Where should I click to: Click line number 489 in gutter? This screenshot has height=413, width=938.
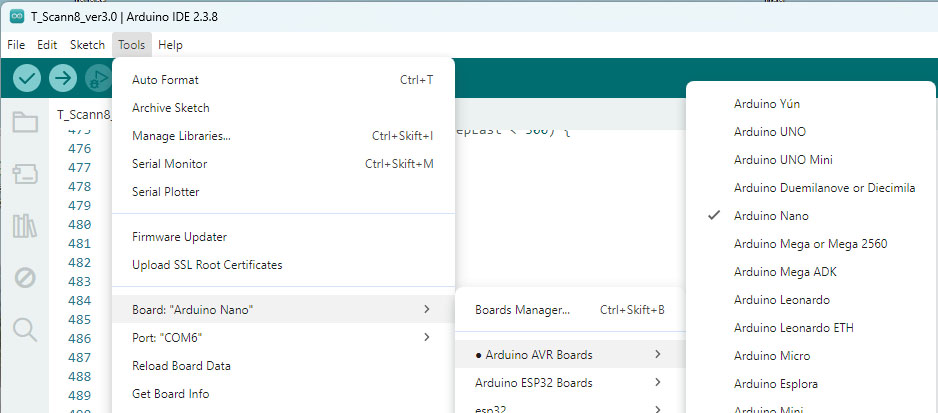[80, 396]
